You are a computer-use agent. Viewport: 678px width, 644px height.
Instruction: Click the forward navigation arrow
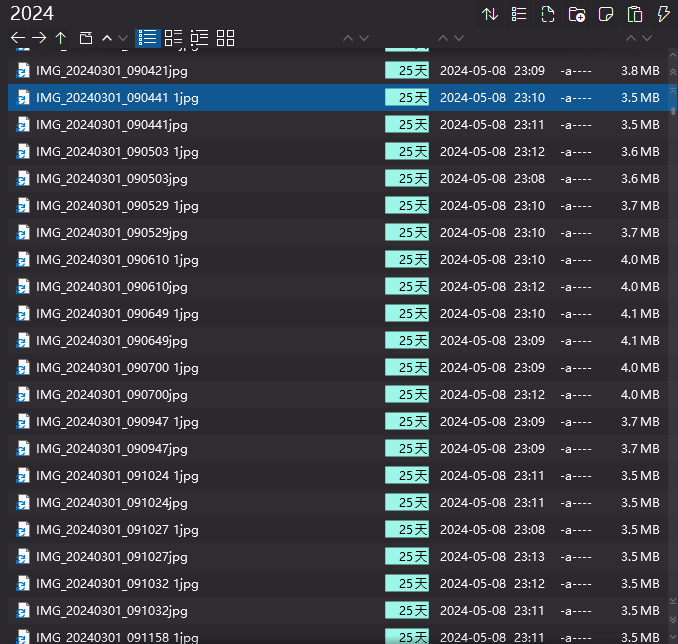[39, 38]
